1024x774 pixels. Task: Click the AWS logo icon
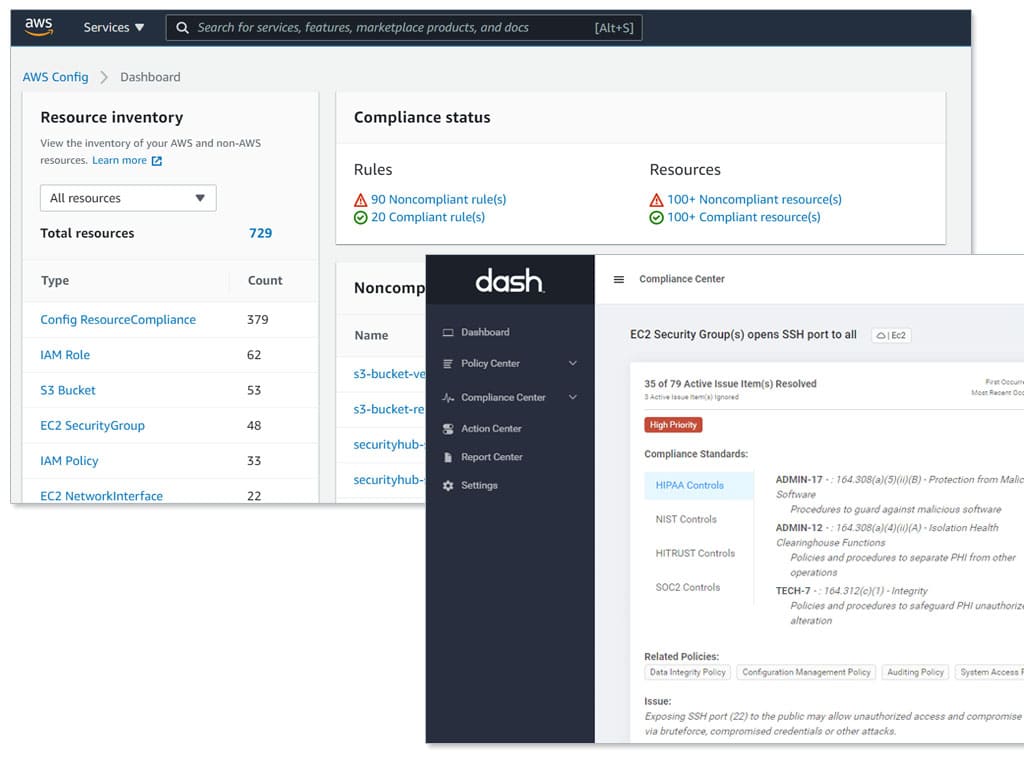[x=39, y=27]
